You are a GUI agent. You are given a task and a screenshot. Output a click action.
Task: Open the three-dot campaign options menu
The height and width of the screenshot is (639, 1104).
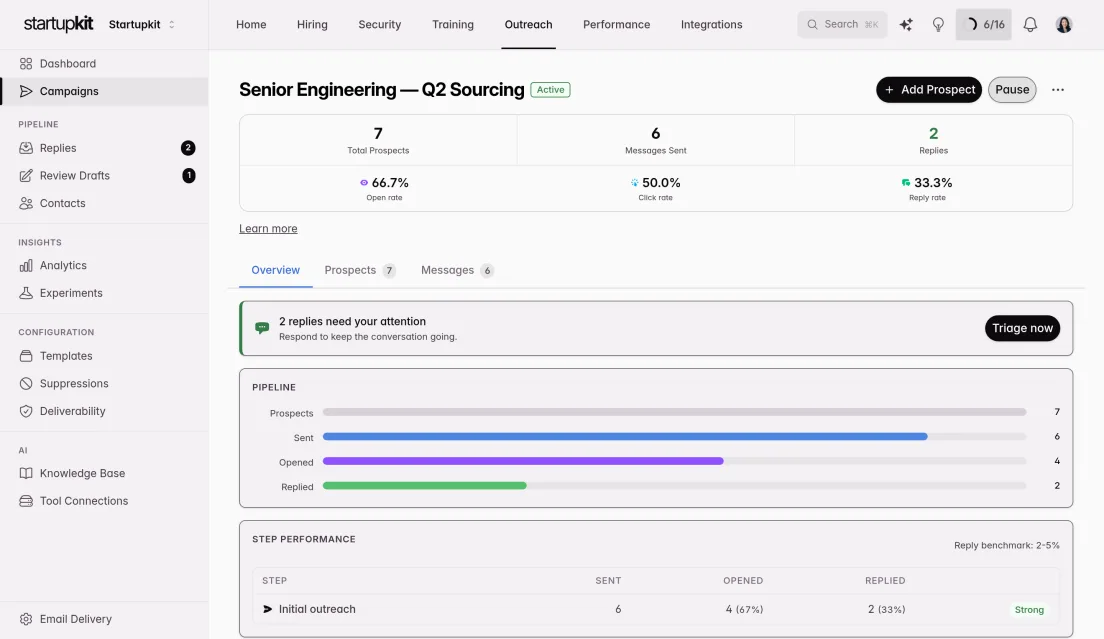(1058, 90)
